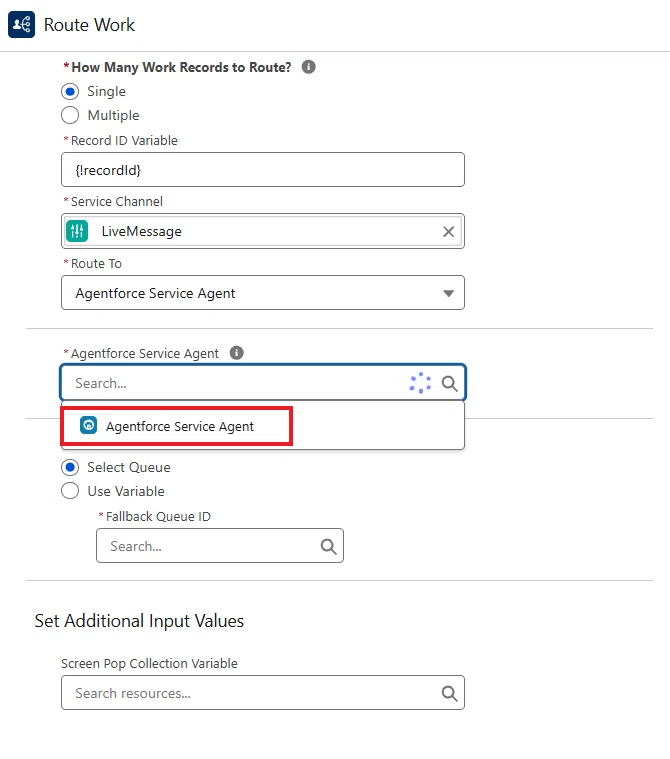Select the Select Queue radio button

pyautogui.click(x=70, y=467)
